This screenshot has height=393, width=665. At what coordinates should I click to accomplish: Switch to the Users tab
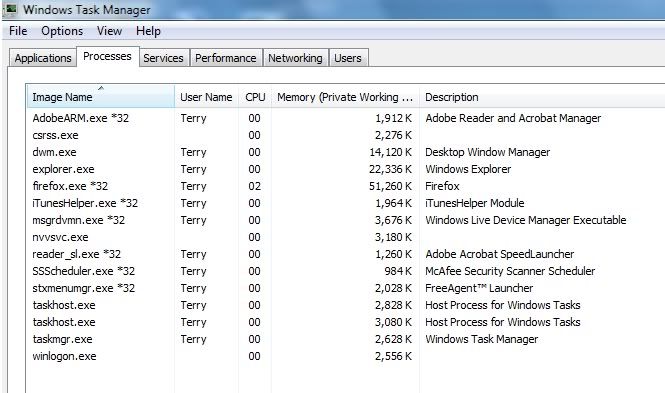[348, 58]
